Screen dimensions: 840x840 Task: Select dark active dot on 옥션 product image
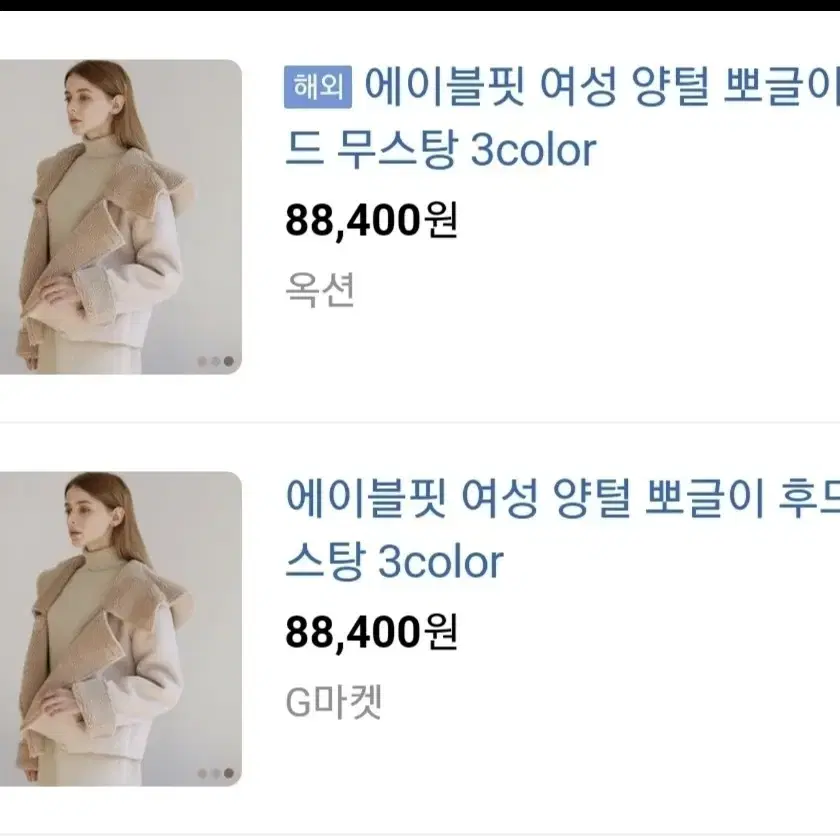point(229,362)
